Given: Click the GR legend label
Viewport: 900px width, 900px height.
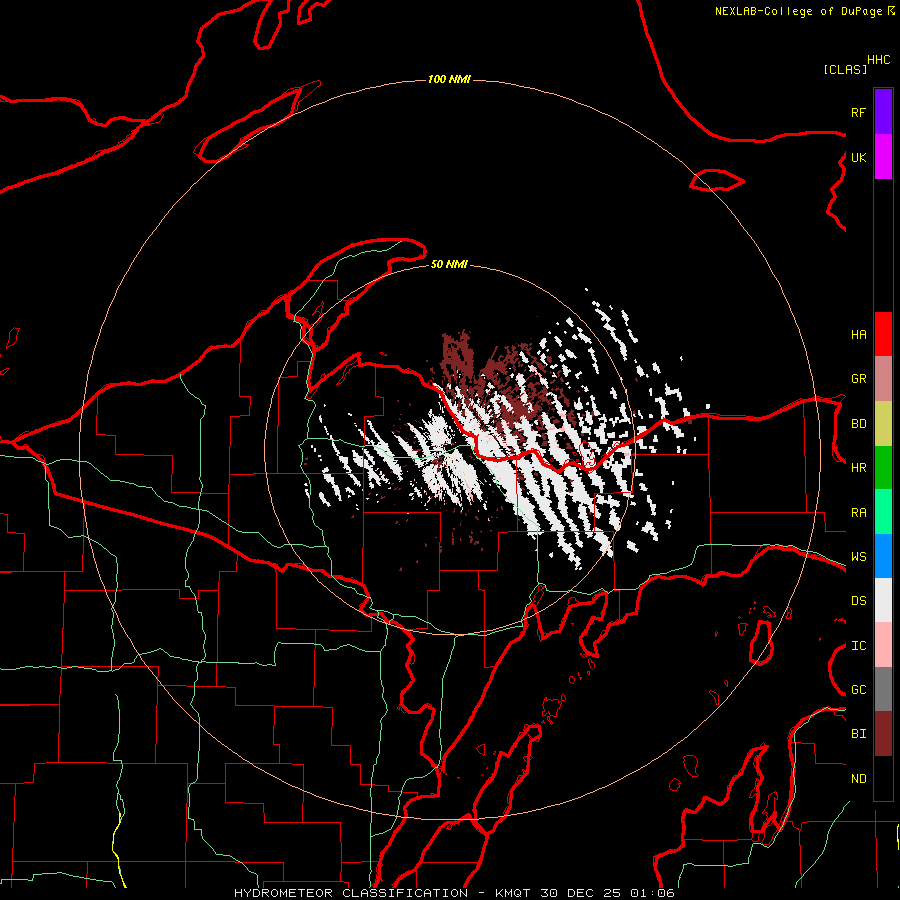Looking at the screenshot, I should (859, 379).
